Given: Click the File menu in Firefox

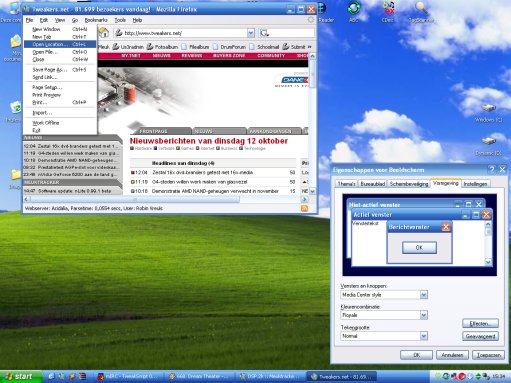Looking at the screenshot, I should pos(29,20).
